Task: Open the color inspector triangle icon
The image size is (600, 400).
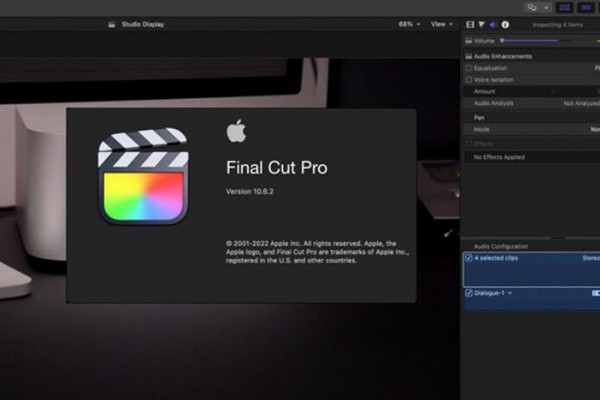Action: pyautogui.click(x=481, y=24)
